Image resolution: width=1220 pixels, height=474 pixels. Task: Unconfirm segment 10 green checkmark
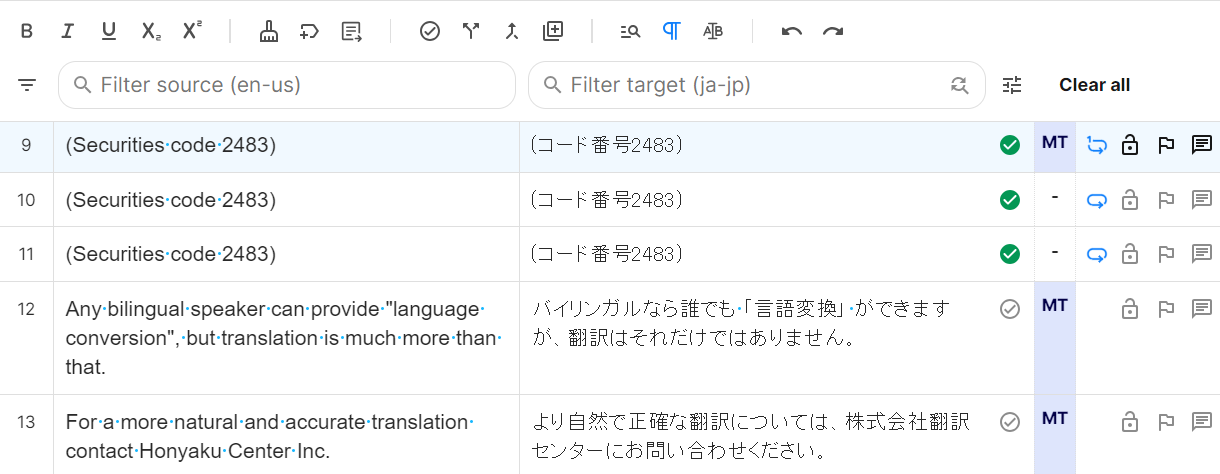tap(1009, 200)
